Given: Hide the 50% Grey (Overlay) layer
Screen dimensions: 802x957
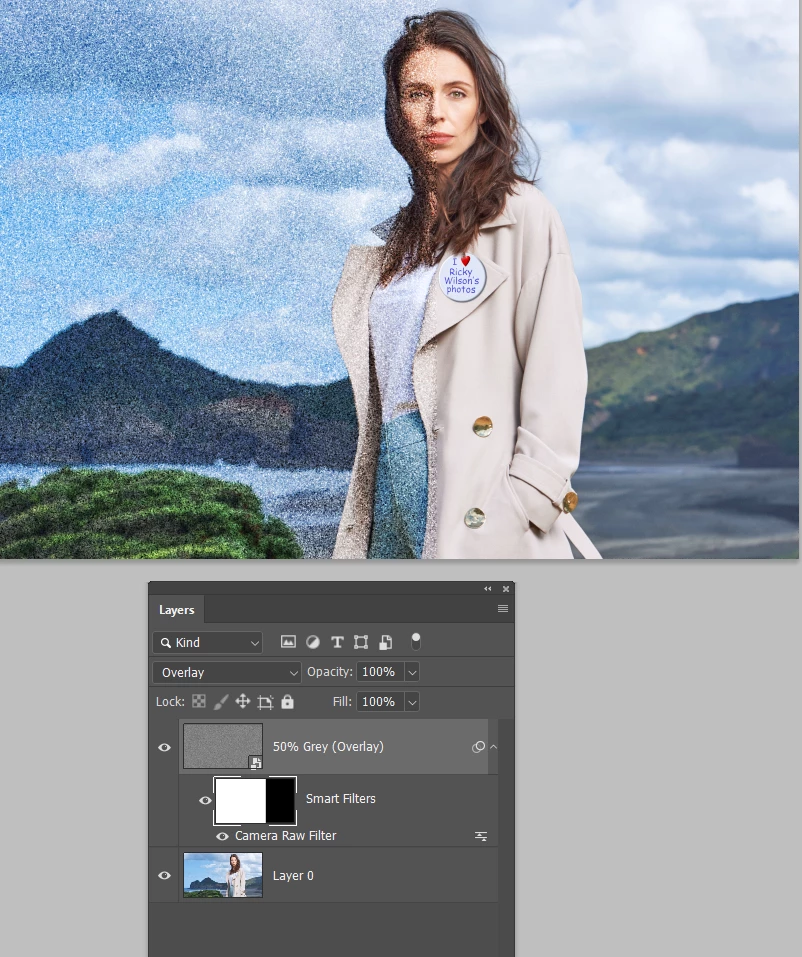Looking at the screenshot, I should pos(164,747).
